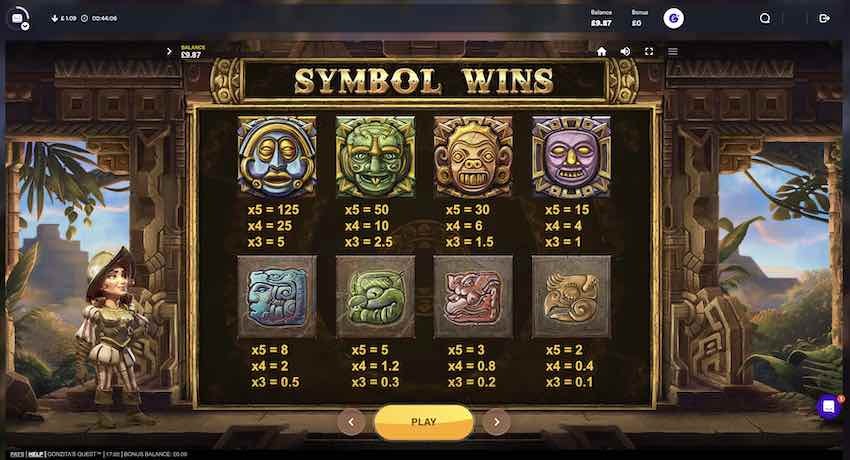The image size is (850, 460).
Task: Open the hamburger game menu
Action: coord(673,51)
